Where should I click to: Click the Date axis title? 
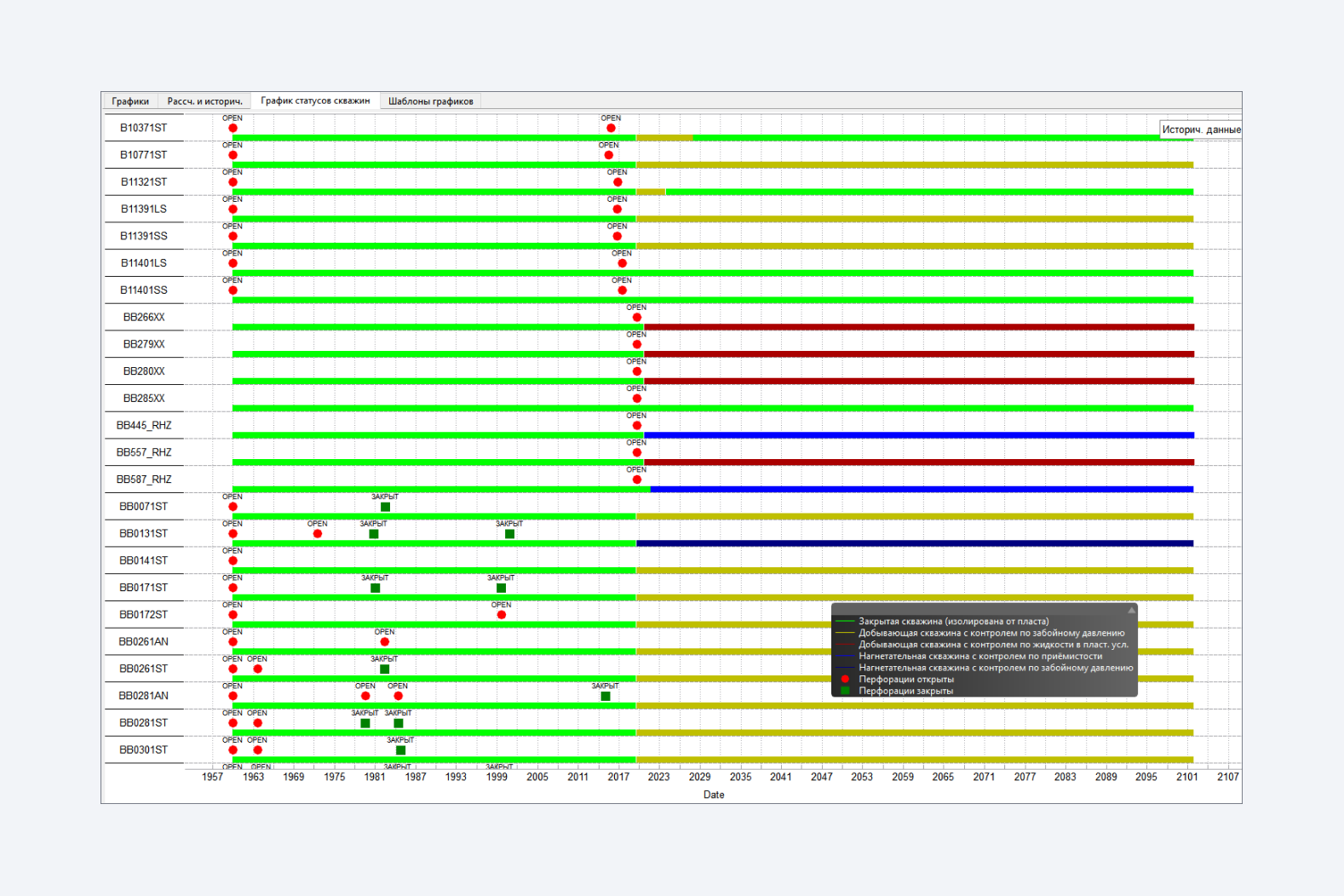(x=714, y=795)
